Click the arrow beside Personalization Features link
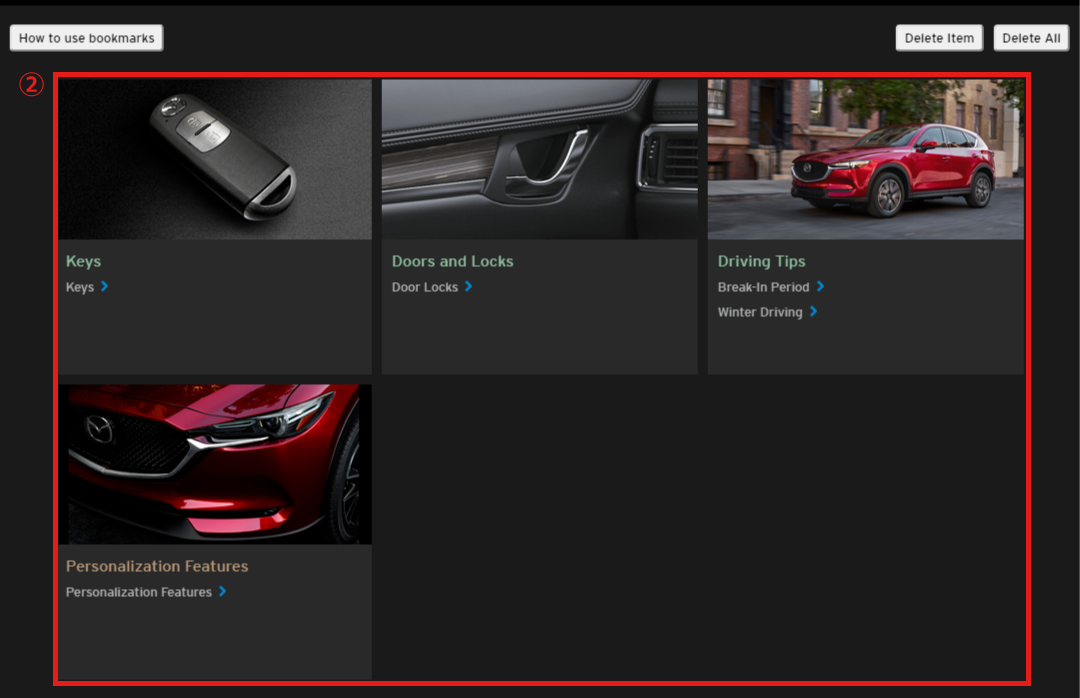The width and height of the screenshot is (1080, 698). pyautogui.click(x=222, y=591)
